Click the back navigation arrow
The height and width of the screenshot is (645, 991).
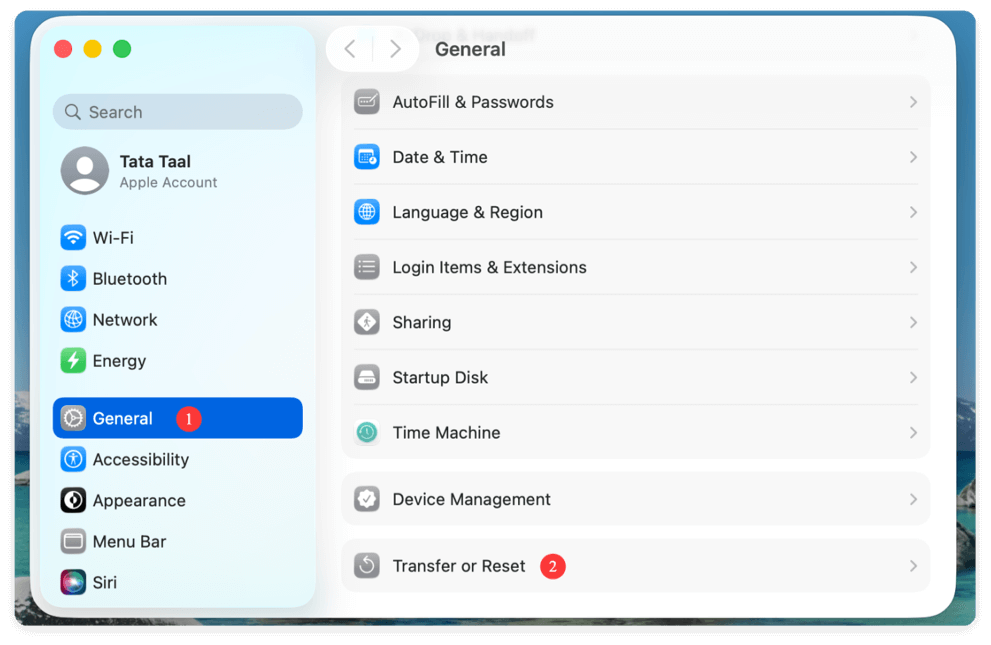tap(350, 47)
